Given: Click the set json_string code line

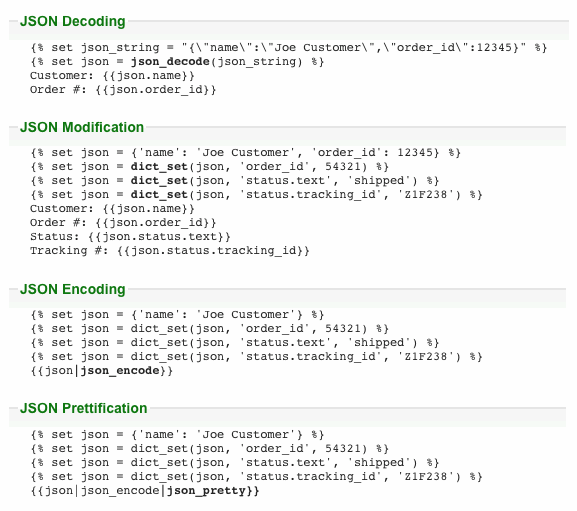Looking at the screenshot, I should 289,47.
